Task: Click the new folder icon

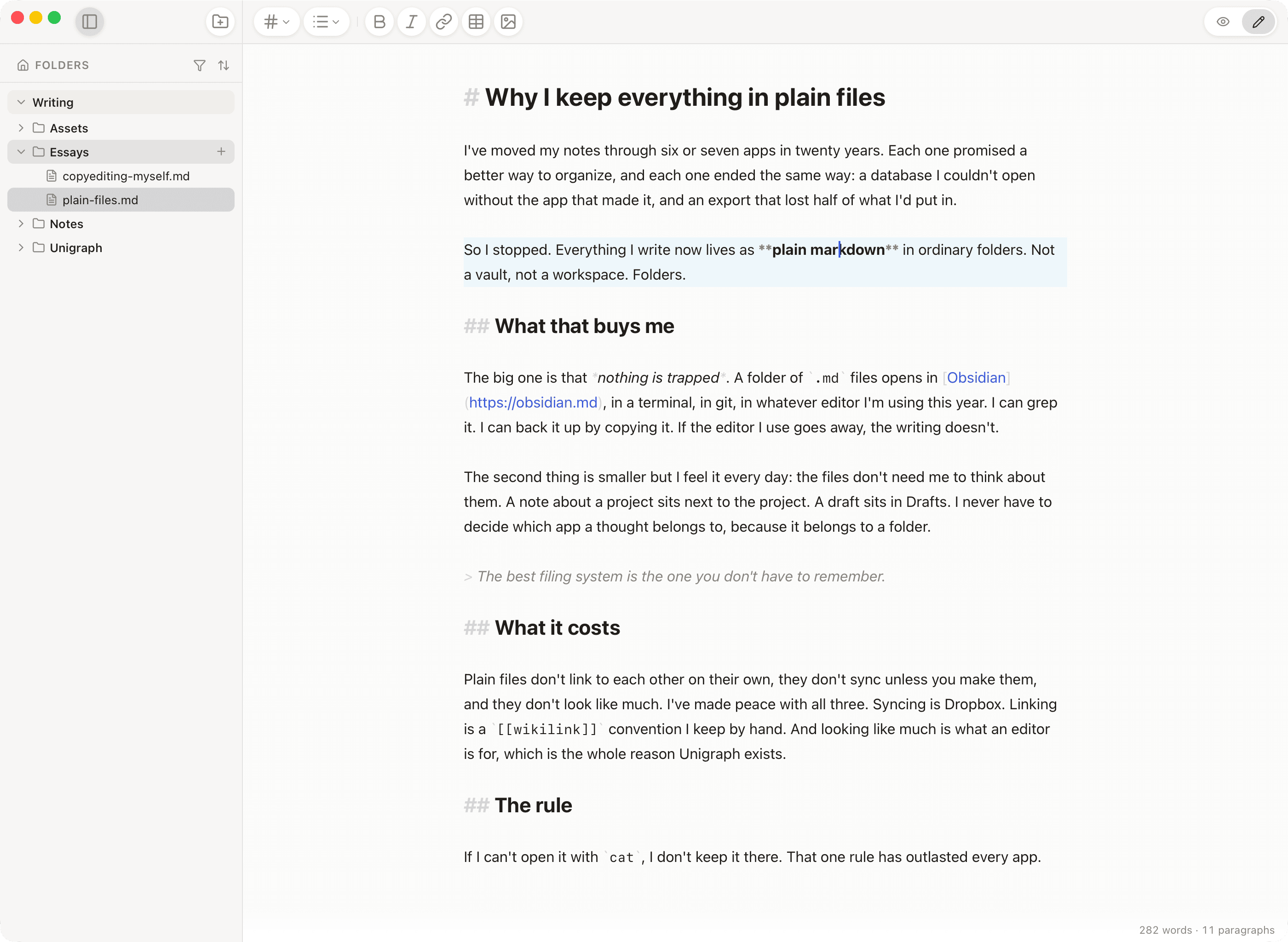Action: (220, 22)
